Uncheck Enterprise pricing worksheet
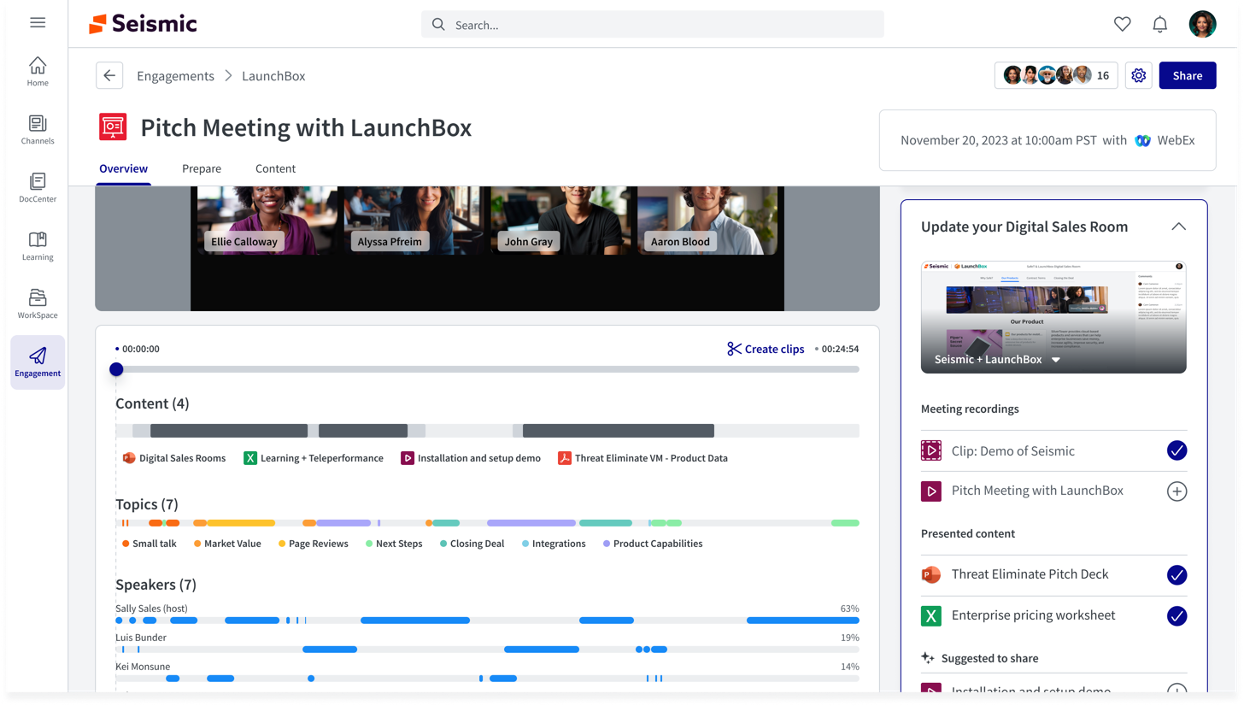 [1177, 616]
